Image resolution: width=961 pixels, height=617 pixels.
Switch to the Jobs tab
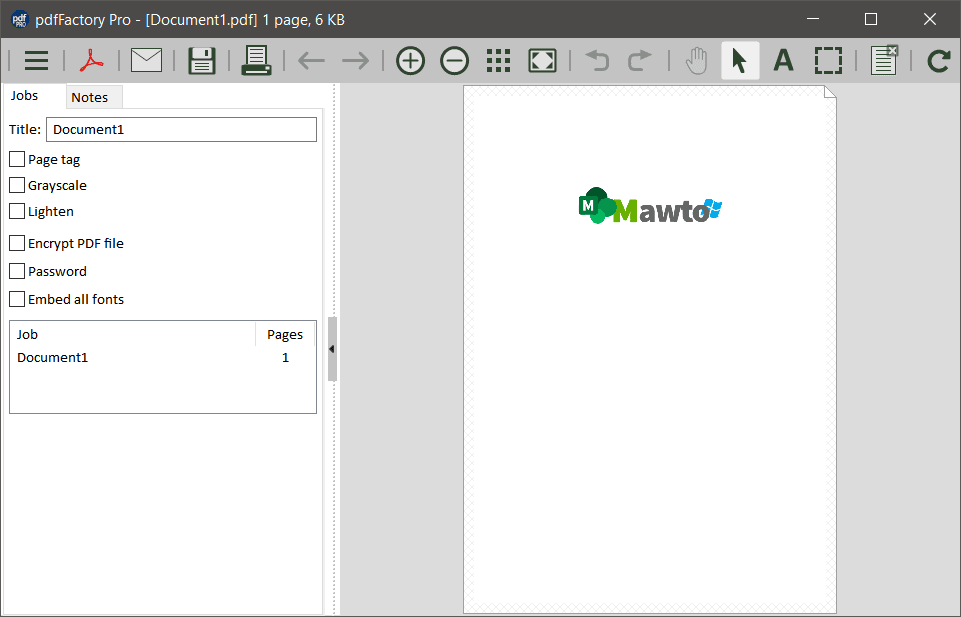point(25,96)
